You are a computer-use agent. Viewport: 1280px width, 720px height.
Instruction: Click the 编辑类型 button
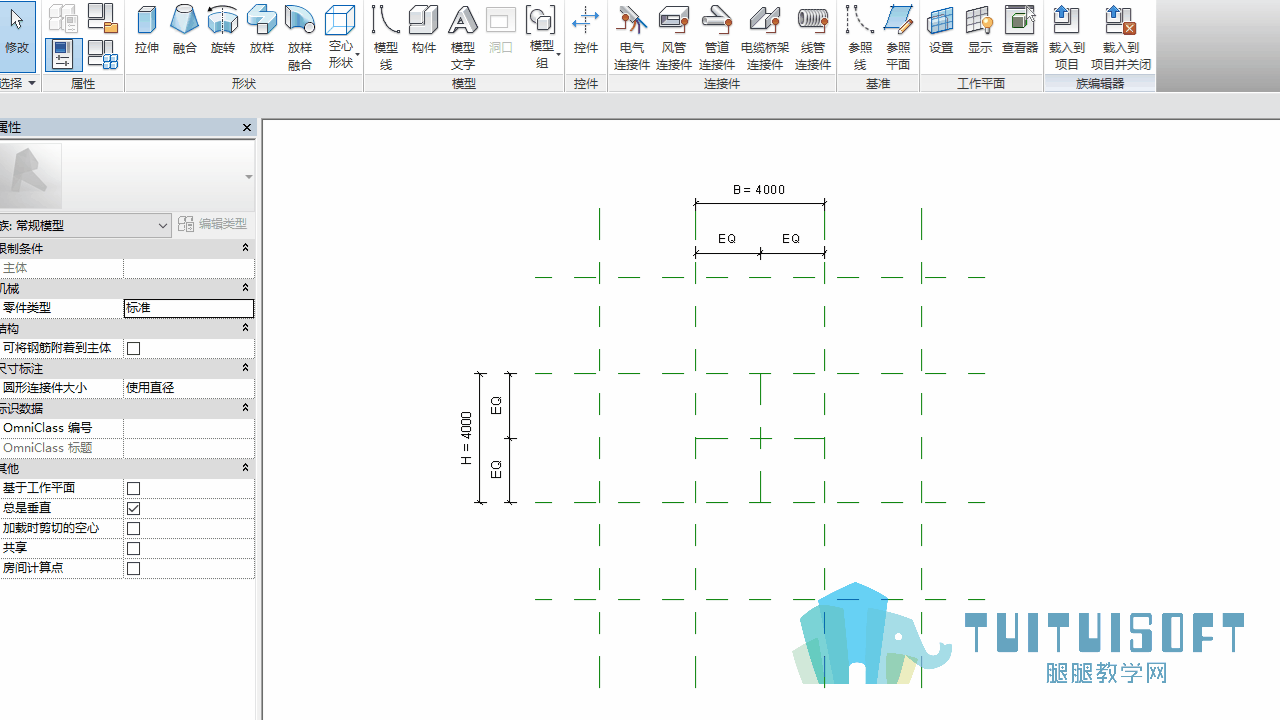[213, 224]
